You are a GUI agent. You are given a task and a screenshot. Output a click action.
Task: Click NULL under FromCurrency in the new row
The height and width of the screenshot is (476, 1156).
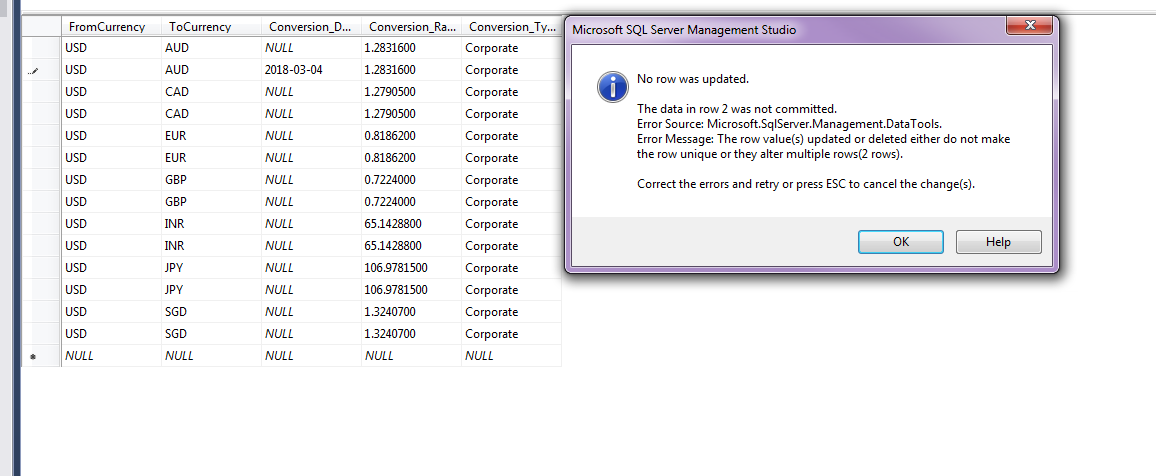tap(112, 356)
